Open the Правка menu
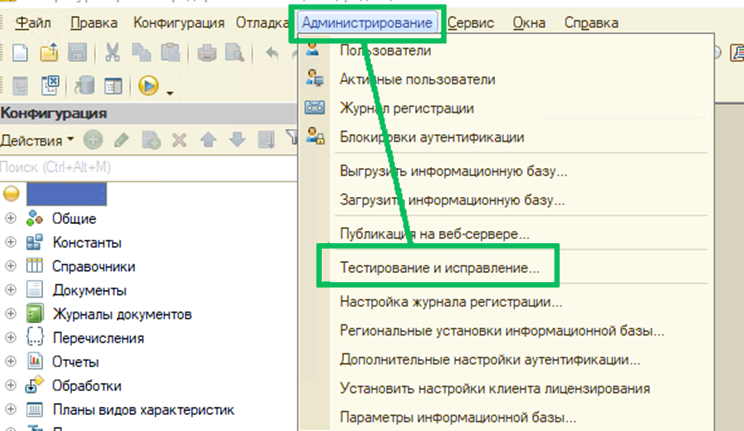Viewport: 744px width, 431px height. click(x=94, y=23)
